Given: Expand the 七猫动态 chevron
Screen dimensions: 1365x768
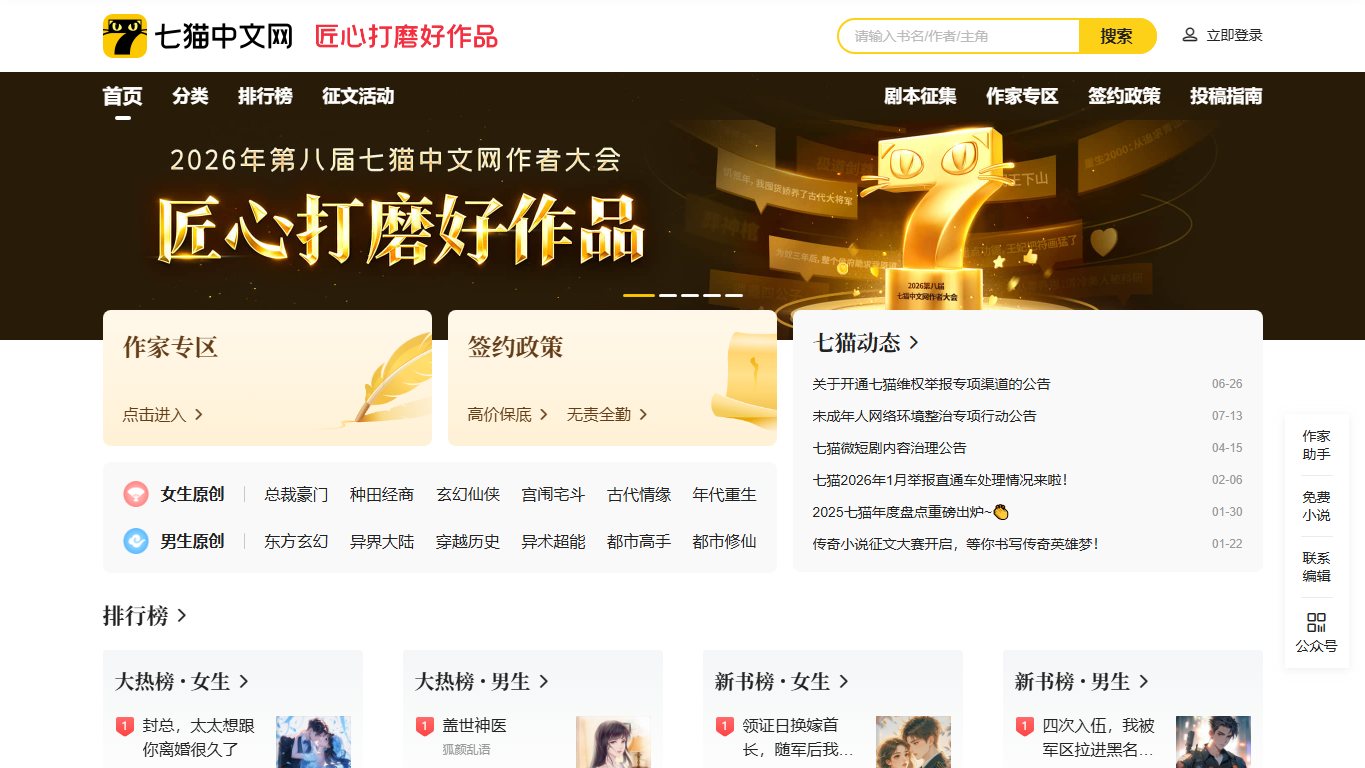Looking at the screenshot, I should click(x=913, y=343).
